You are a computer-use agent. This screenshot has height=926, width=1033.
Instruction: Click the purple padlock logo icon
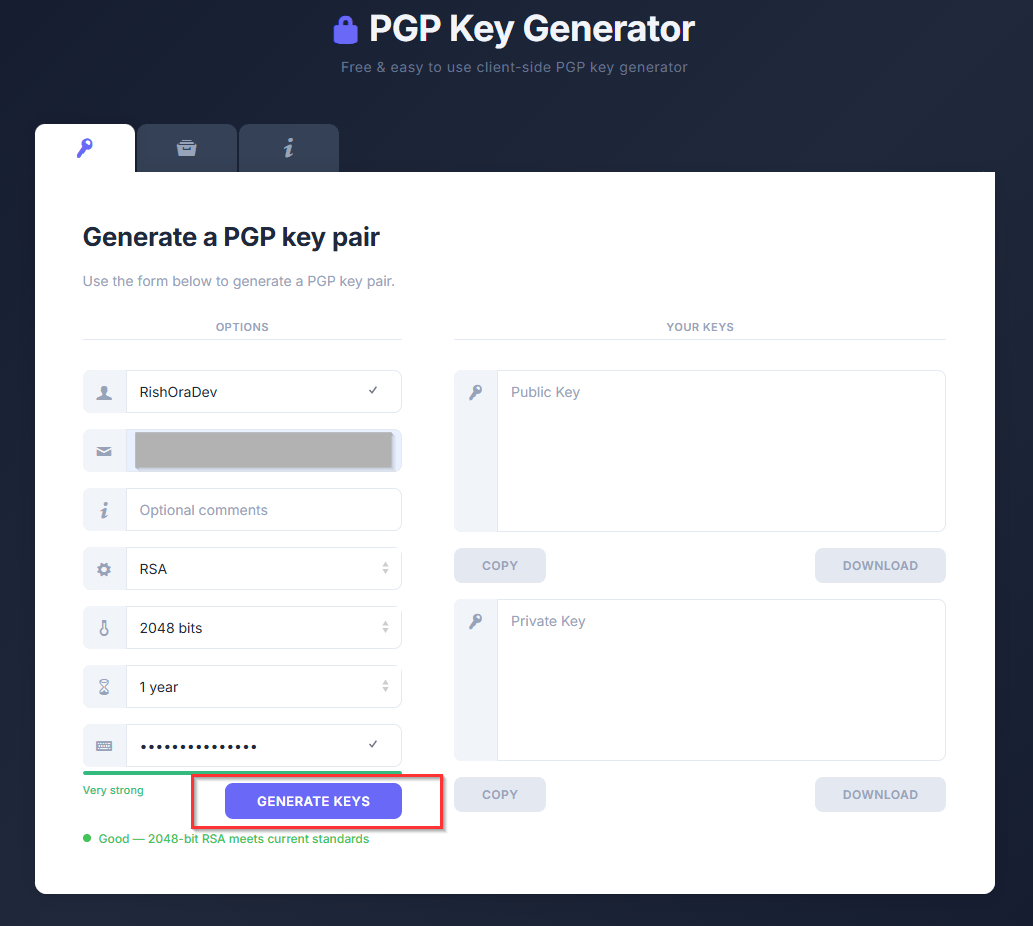point(345,30)
